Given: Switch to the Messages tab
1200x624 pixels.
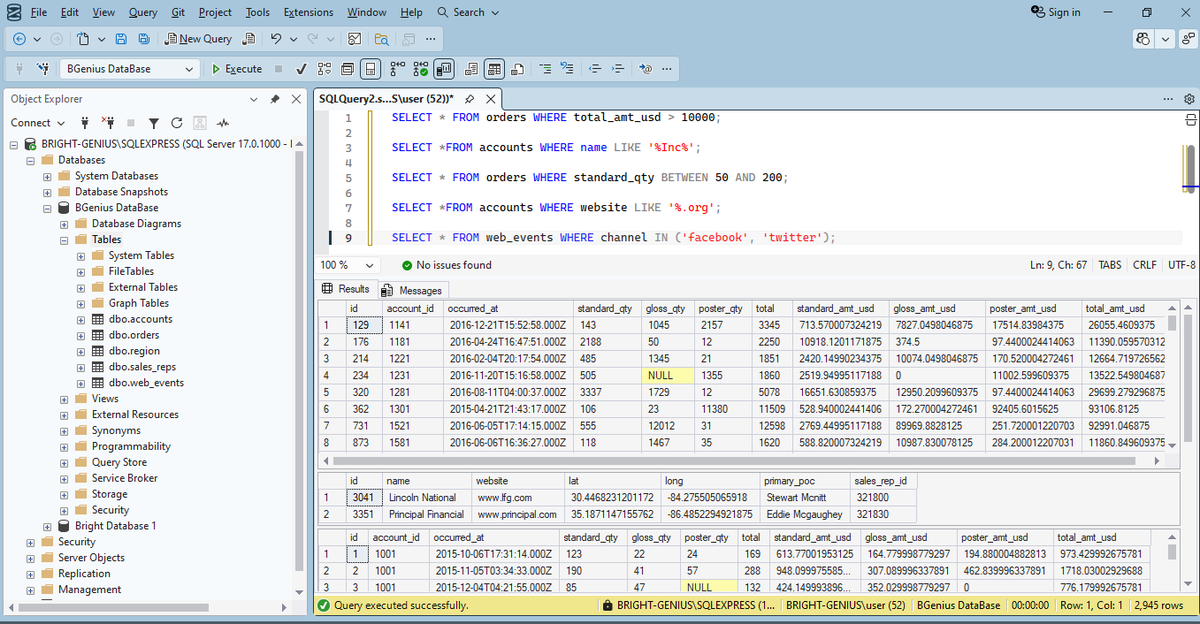Looking at the screenshot, I should click(x=412, y=290).
